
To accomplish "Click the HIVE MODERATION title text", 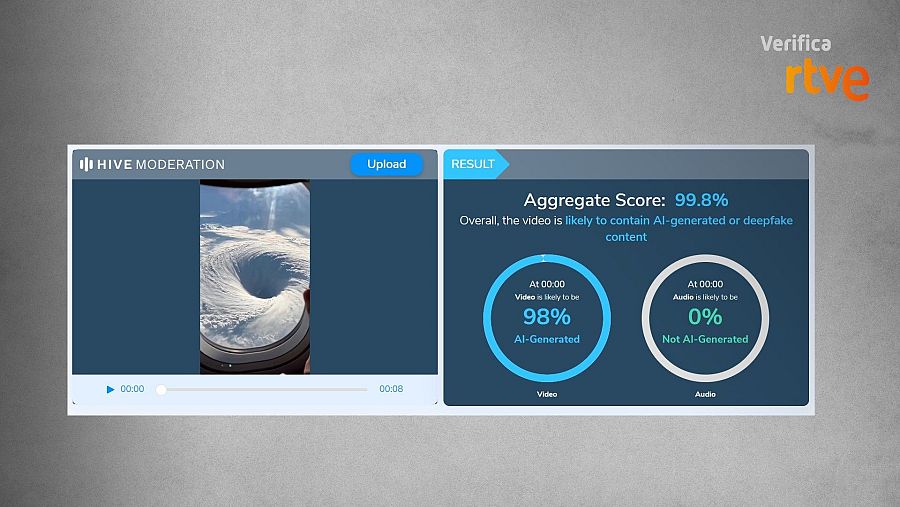I will tap(162, 164).
